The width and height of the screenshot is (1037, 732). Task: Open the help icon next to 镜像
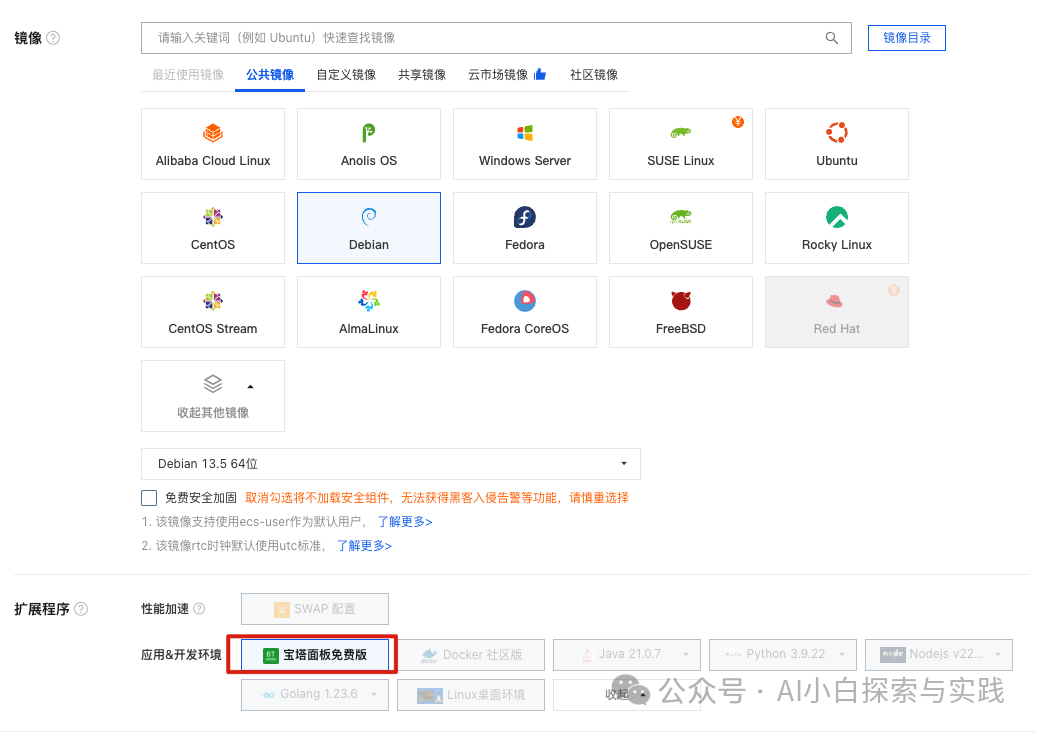tap(54, 38)
